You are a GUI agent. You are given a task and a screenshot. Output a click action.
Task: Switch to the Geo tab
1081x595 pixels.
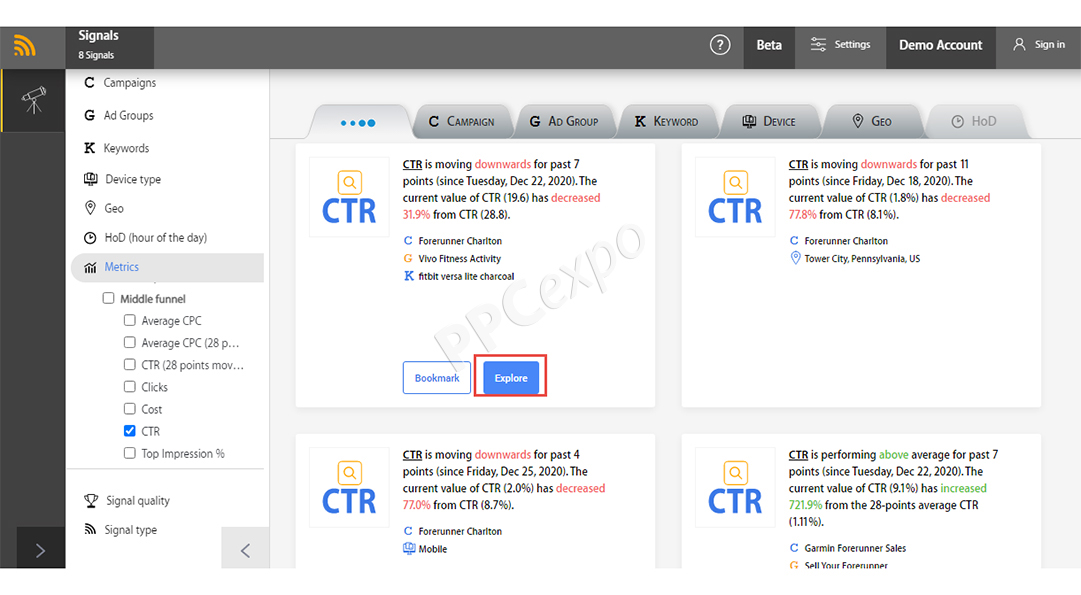coord(872,122)
